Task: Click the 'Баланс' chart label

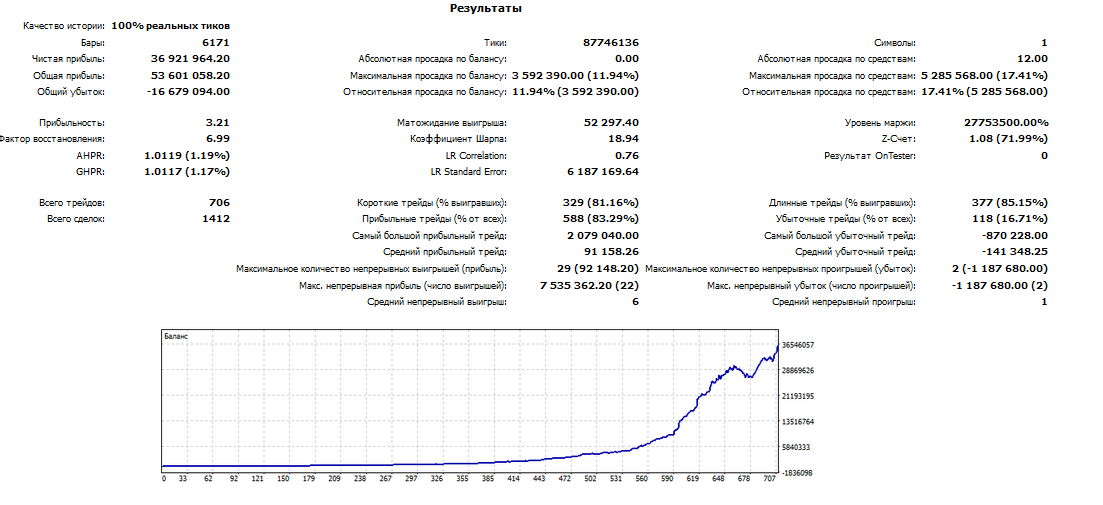Action: coord(176,337)
